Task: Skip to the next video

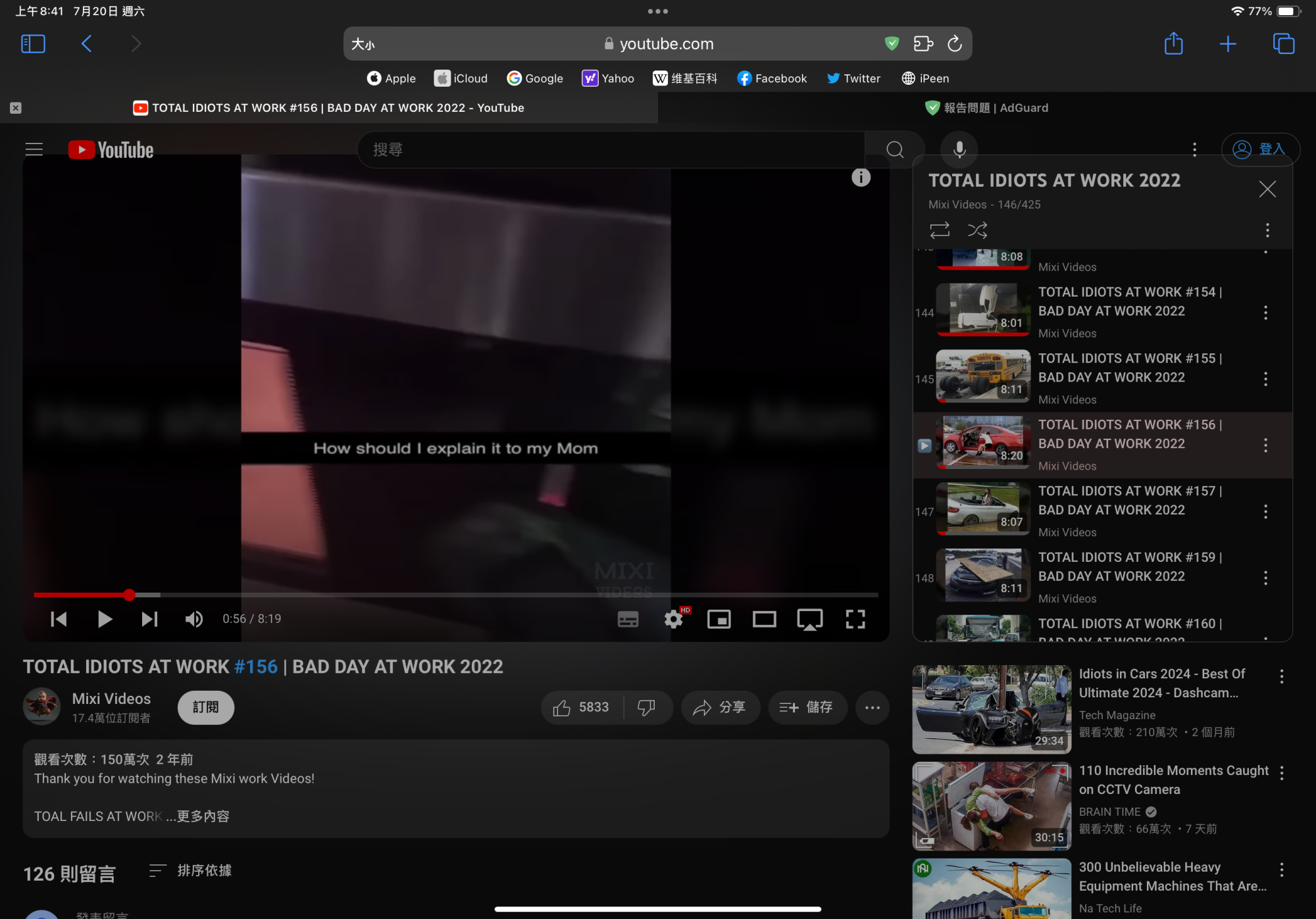Action: [x=149, y=619]
